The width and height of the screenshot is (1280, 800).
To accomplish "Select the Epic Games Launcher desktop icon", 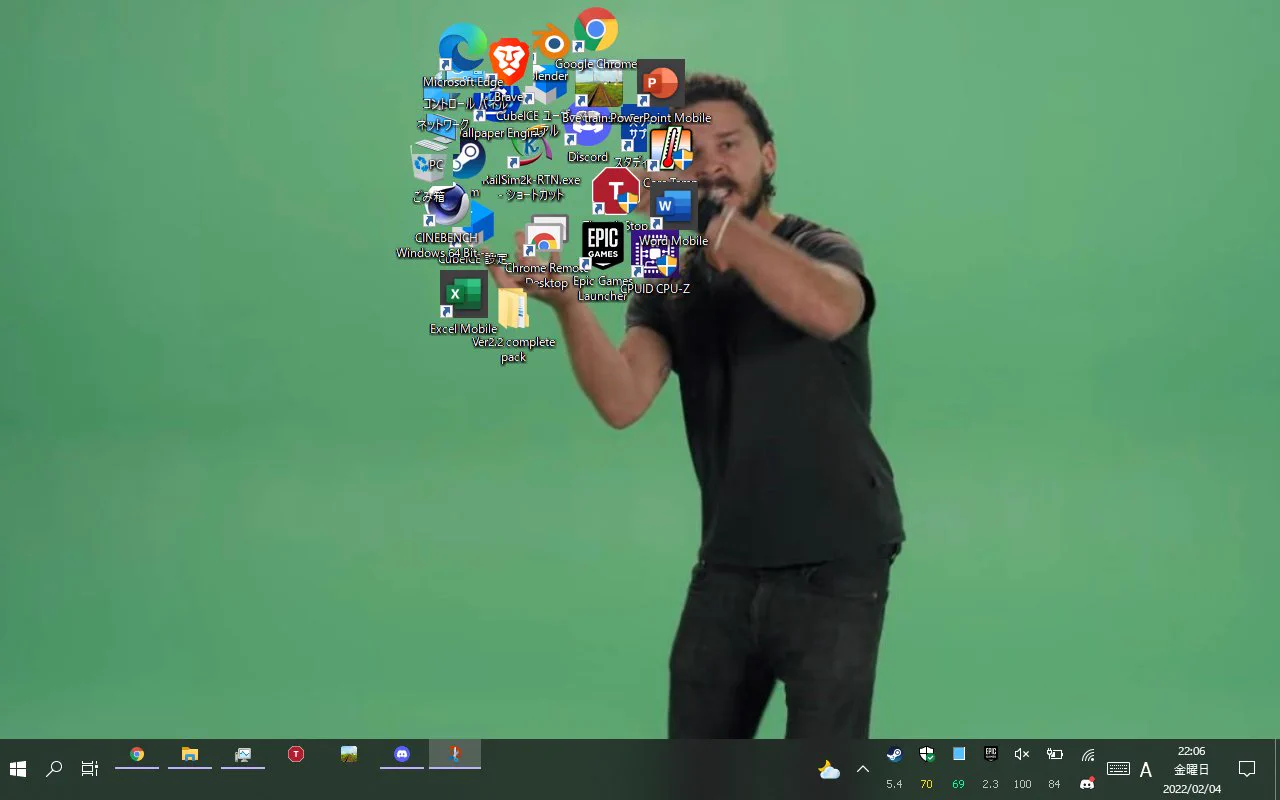I will [603, 246].
